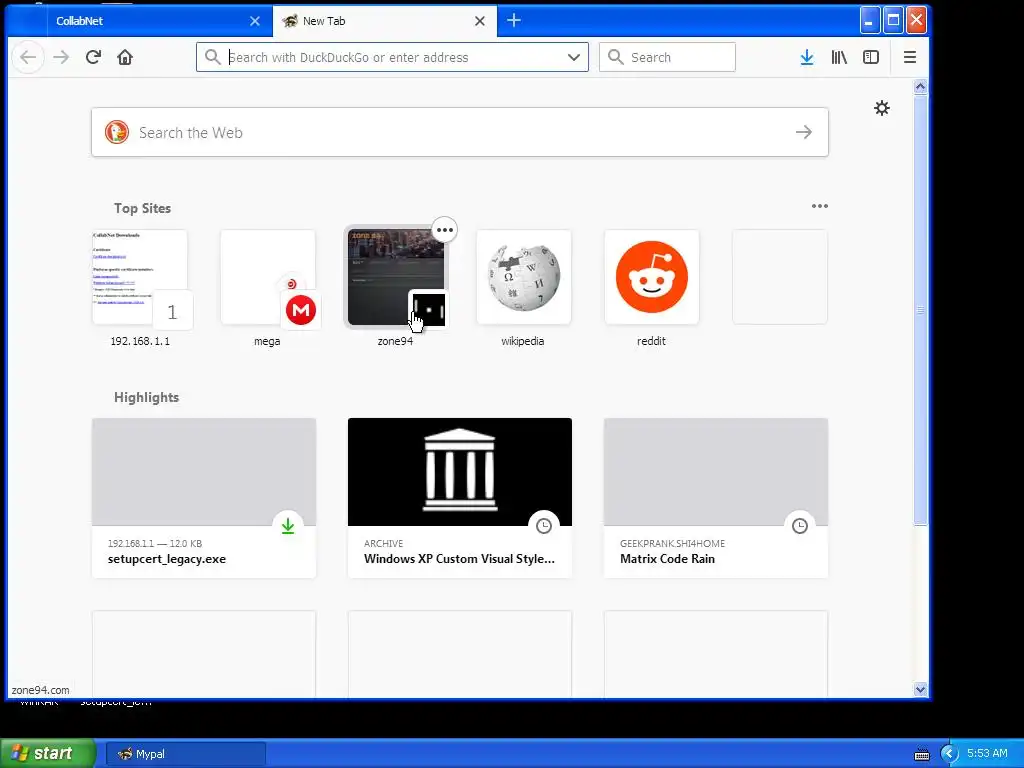Click the DuckDuckGo logo in web search
The height and width of the screenshot is (768, 1024).
pos(117,133)
